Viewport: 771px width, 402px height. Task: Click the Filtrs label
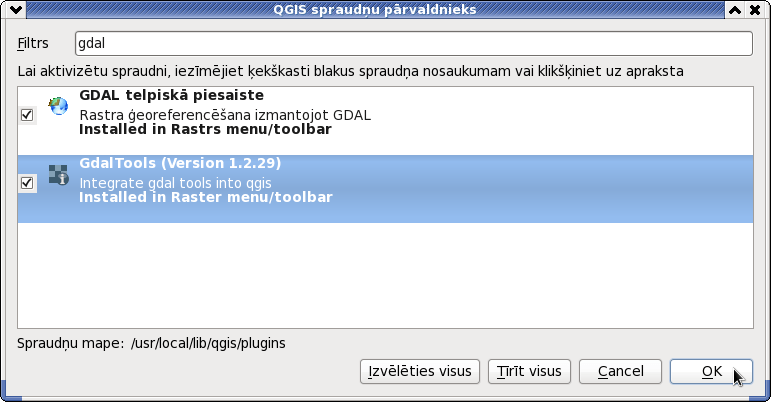[33, 44]
